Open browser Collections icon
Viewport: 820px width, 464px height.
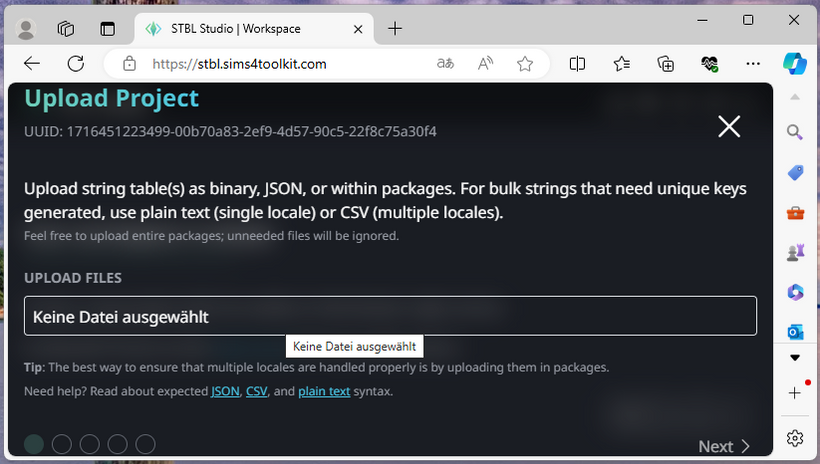[x=666, y=64]
